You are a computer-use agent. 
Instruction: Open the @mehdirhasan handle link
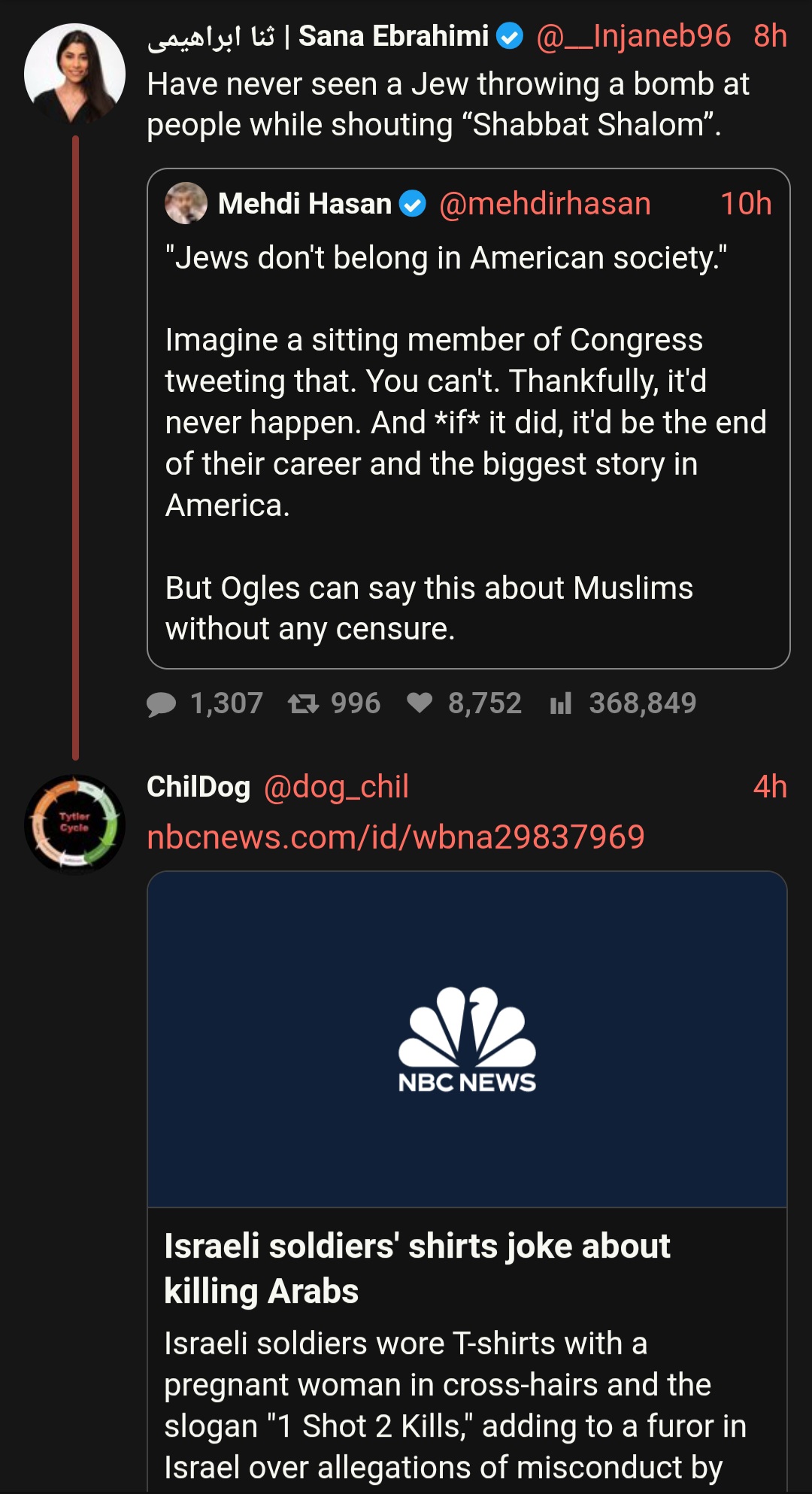click(544, 204)
